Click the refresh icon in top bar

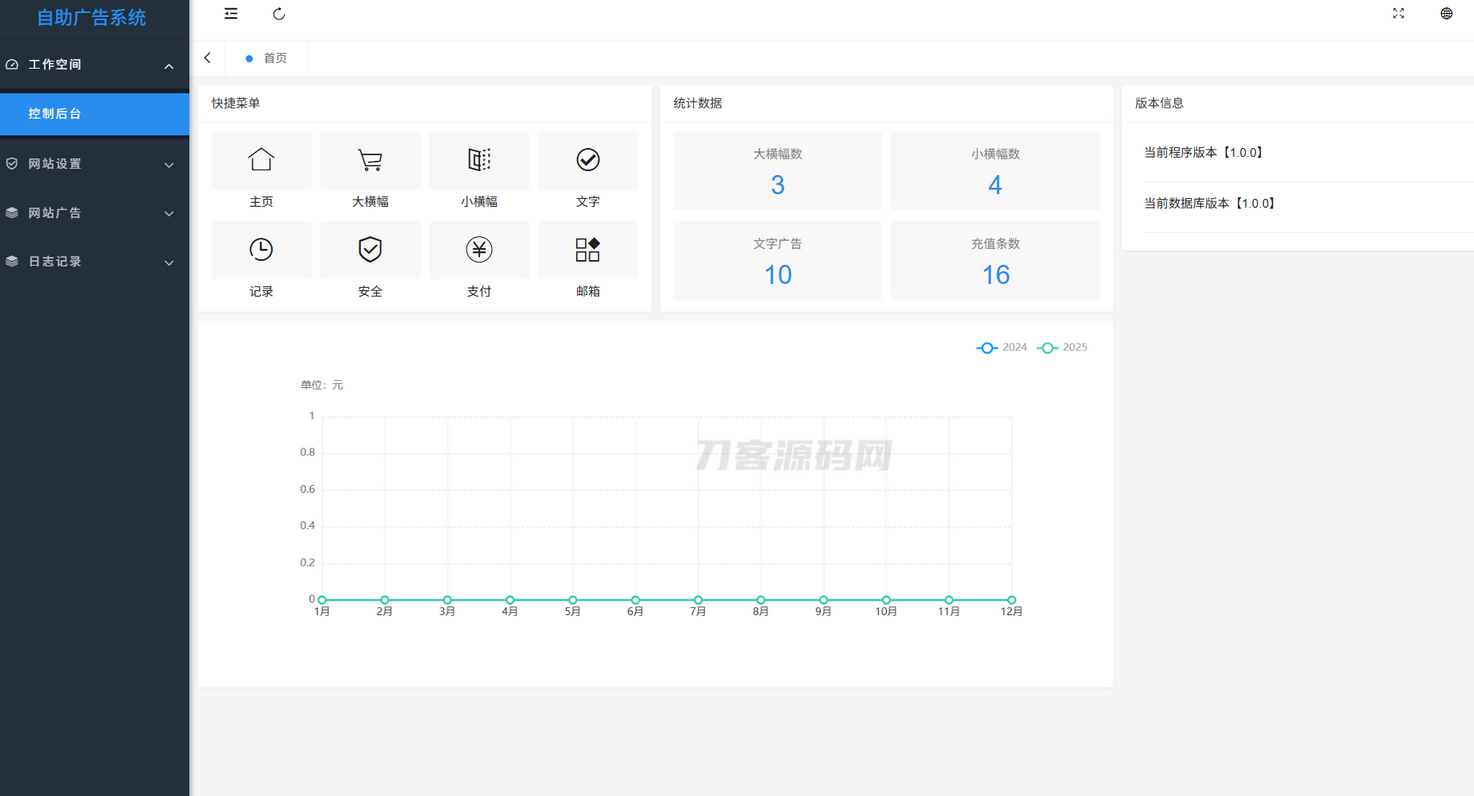pos(279,14)
